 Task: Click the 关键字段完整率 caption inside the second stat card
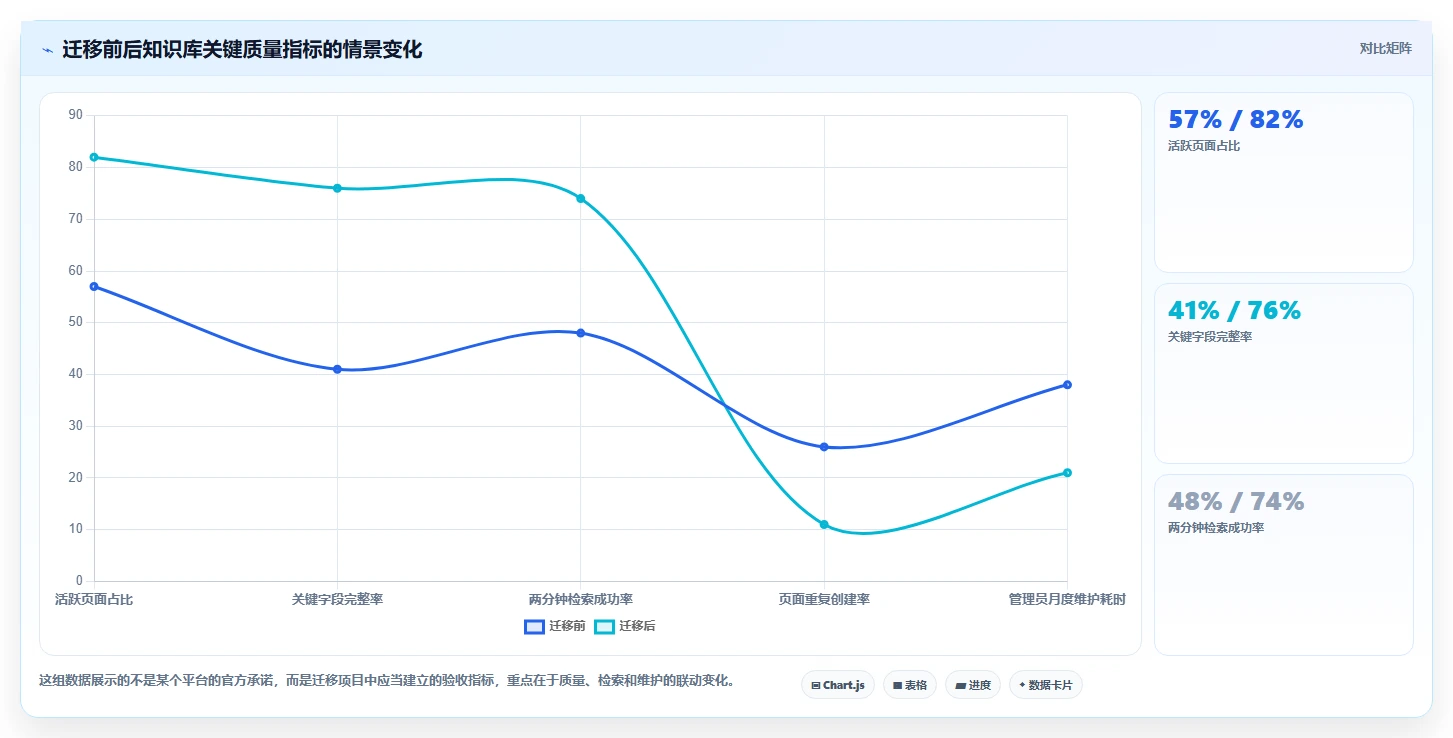(x=1210, y=337)
